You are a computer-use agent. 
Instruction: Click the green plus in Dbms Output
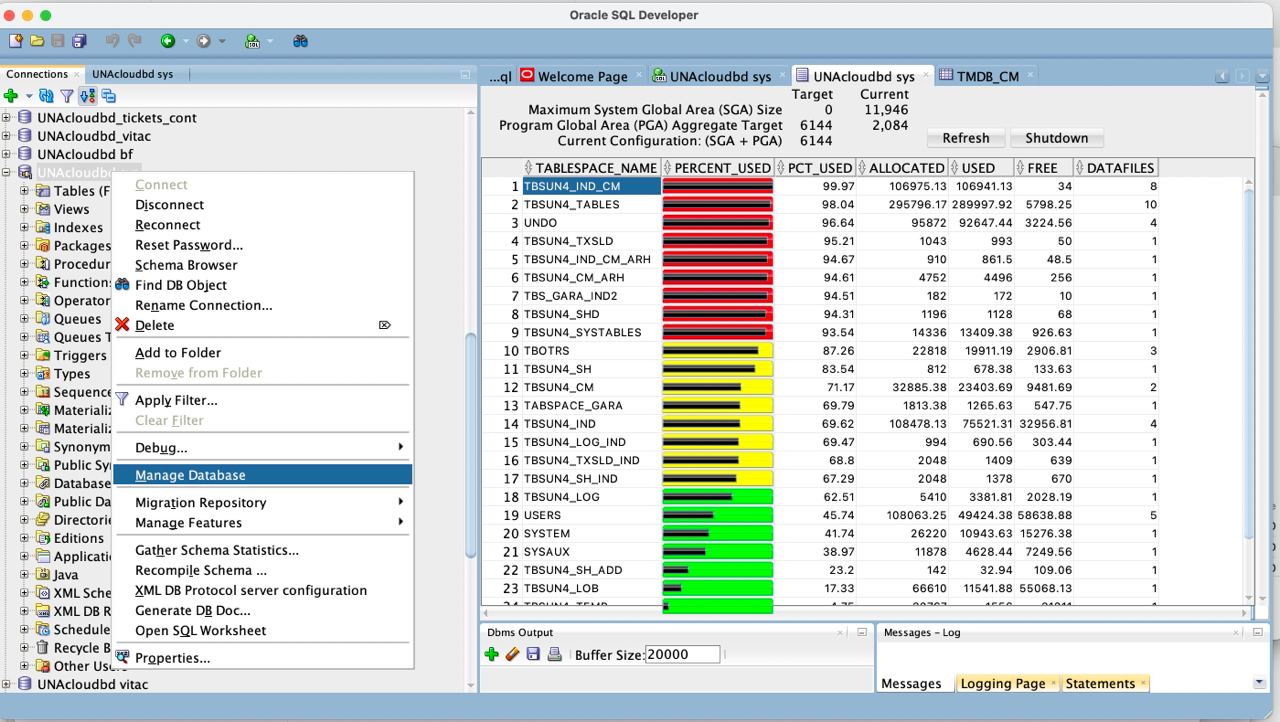(x=492, y=654)
